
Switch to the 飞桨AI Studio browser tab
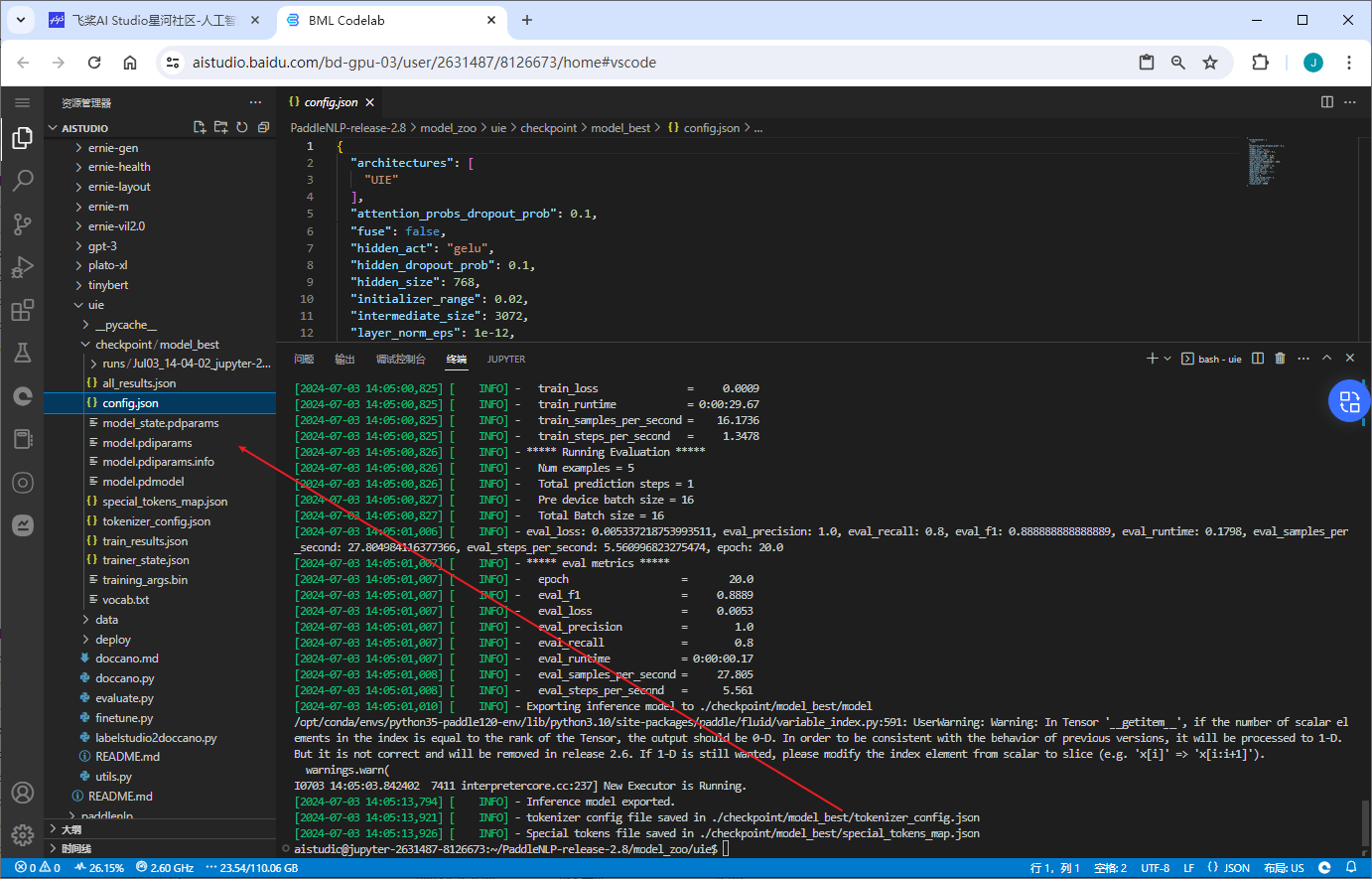(x=155, y=20)
